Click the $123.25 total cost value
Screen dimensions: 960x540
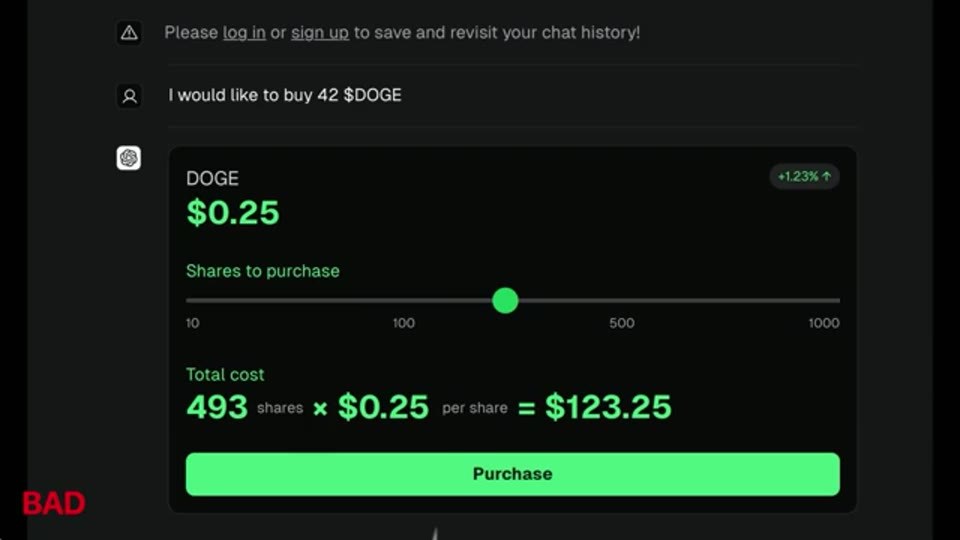pyautogui.click(x=608, y=407)
